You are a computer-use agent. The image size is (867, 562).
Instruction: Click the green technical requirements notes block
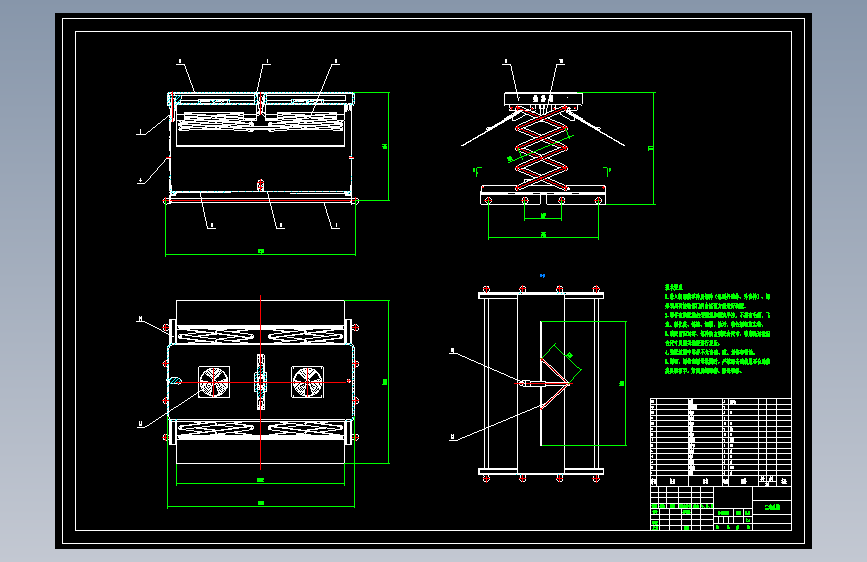(x=717, y=329)
